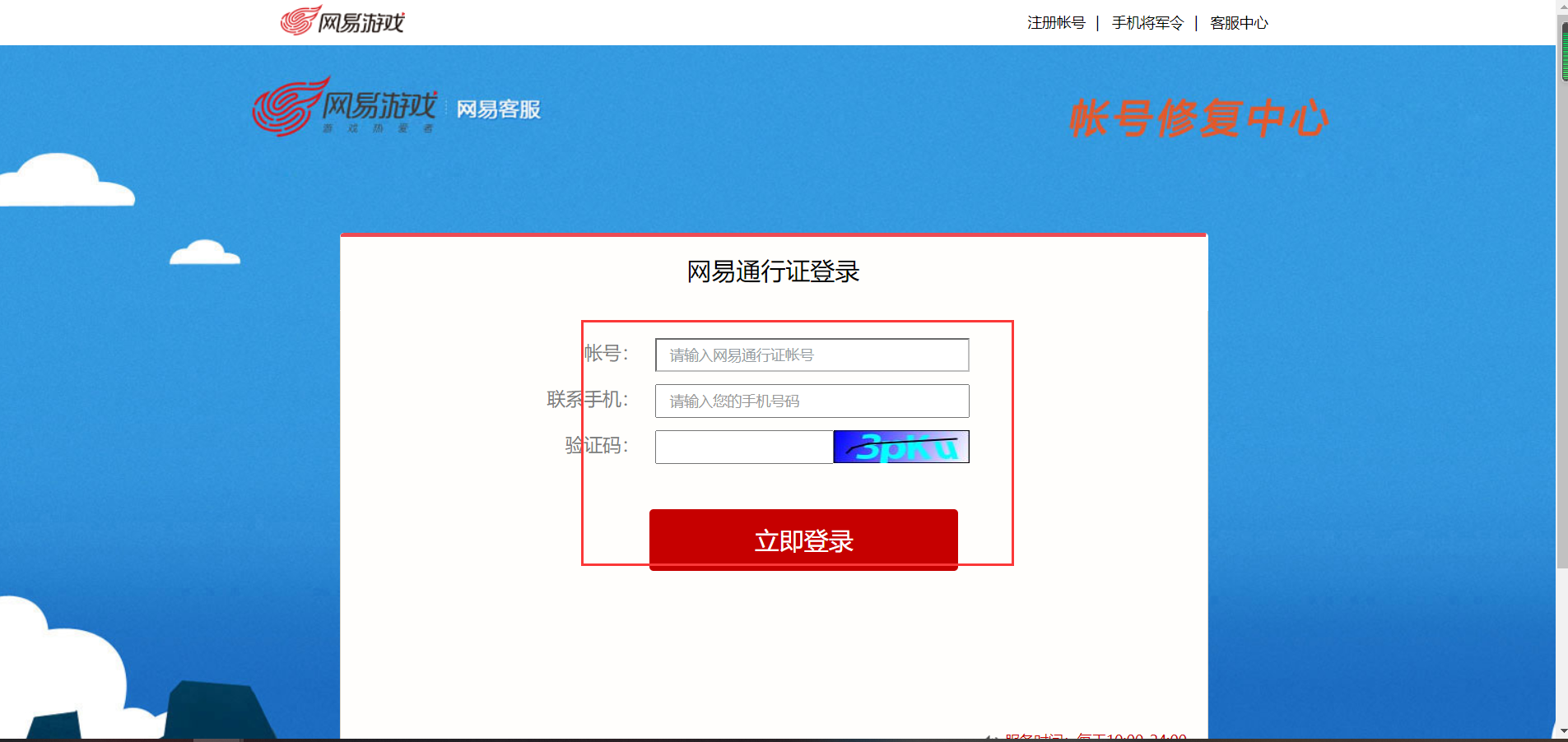Click the 立即登录 button

[803, 540]
